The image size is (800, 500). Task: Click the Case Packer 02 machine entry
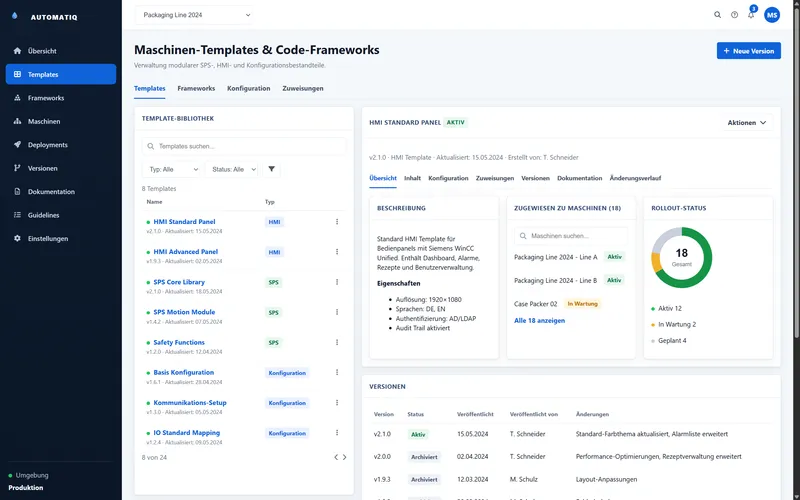click(x=535, y=304)
